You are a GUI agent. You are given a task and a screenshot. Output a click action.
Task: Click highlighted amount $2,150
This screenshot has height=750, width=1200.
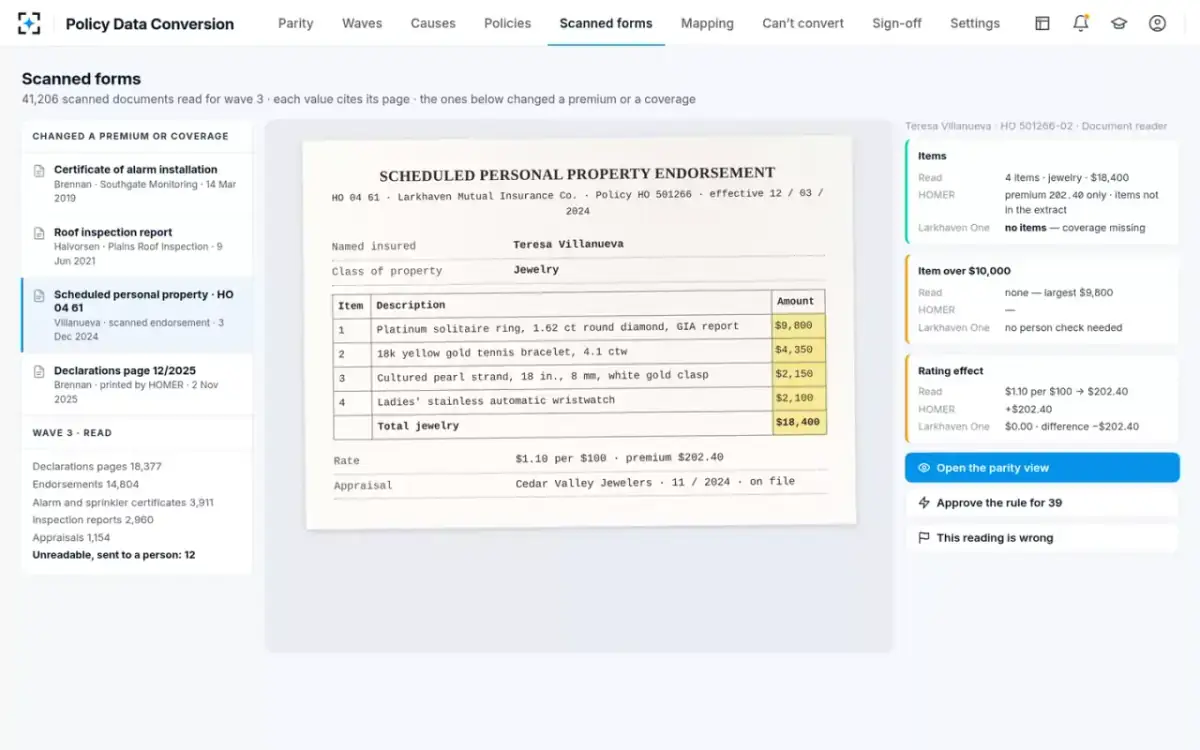pos(799,374)
